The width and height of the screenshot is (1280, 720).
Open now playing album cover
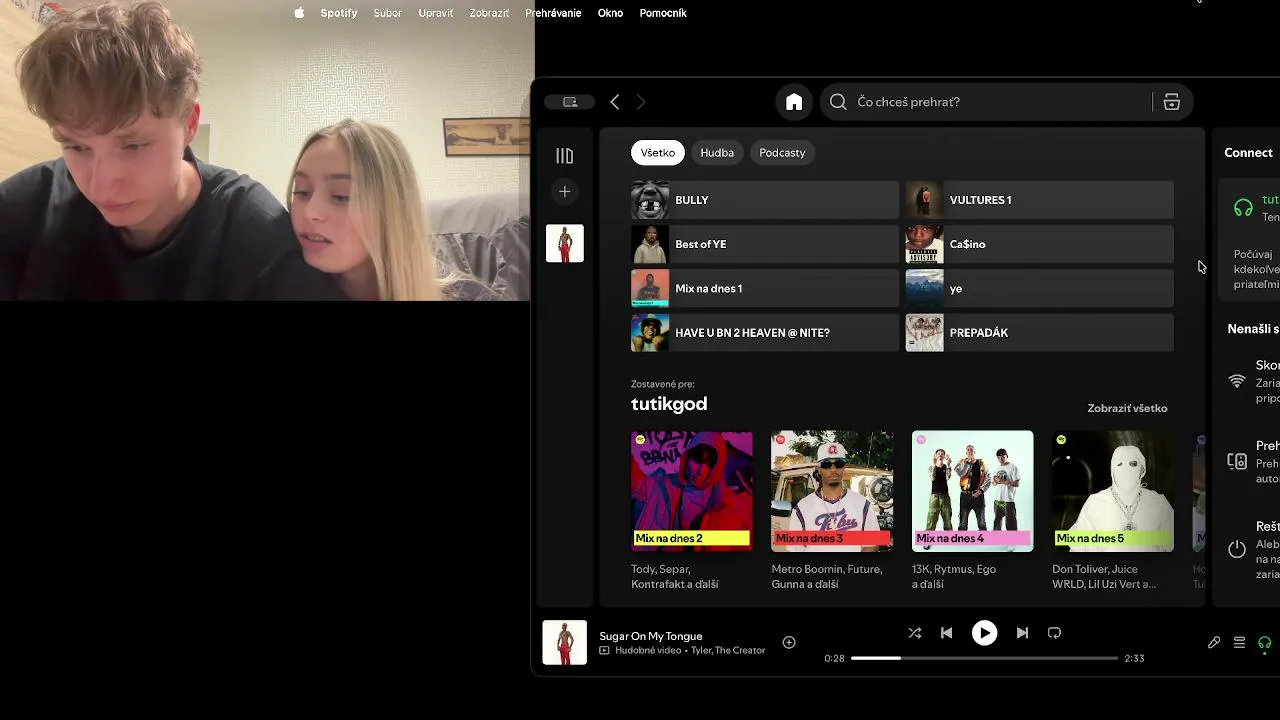(565, 643)
